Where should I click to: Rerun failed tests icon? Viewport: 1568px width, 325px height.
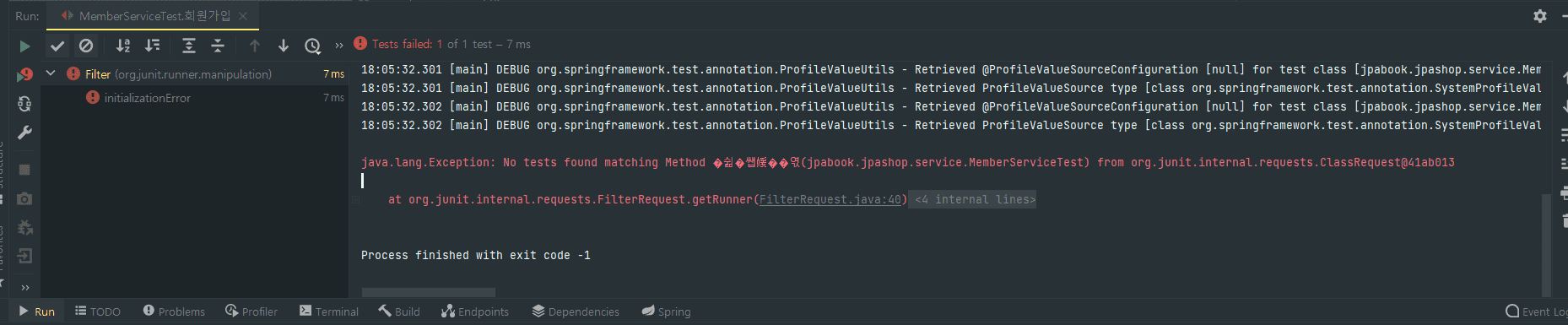24,75
